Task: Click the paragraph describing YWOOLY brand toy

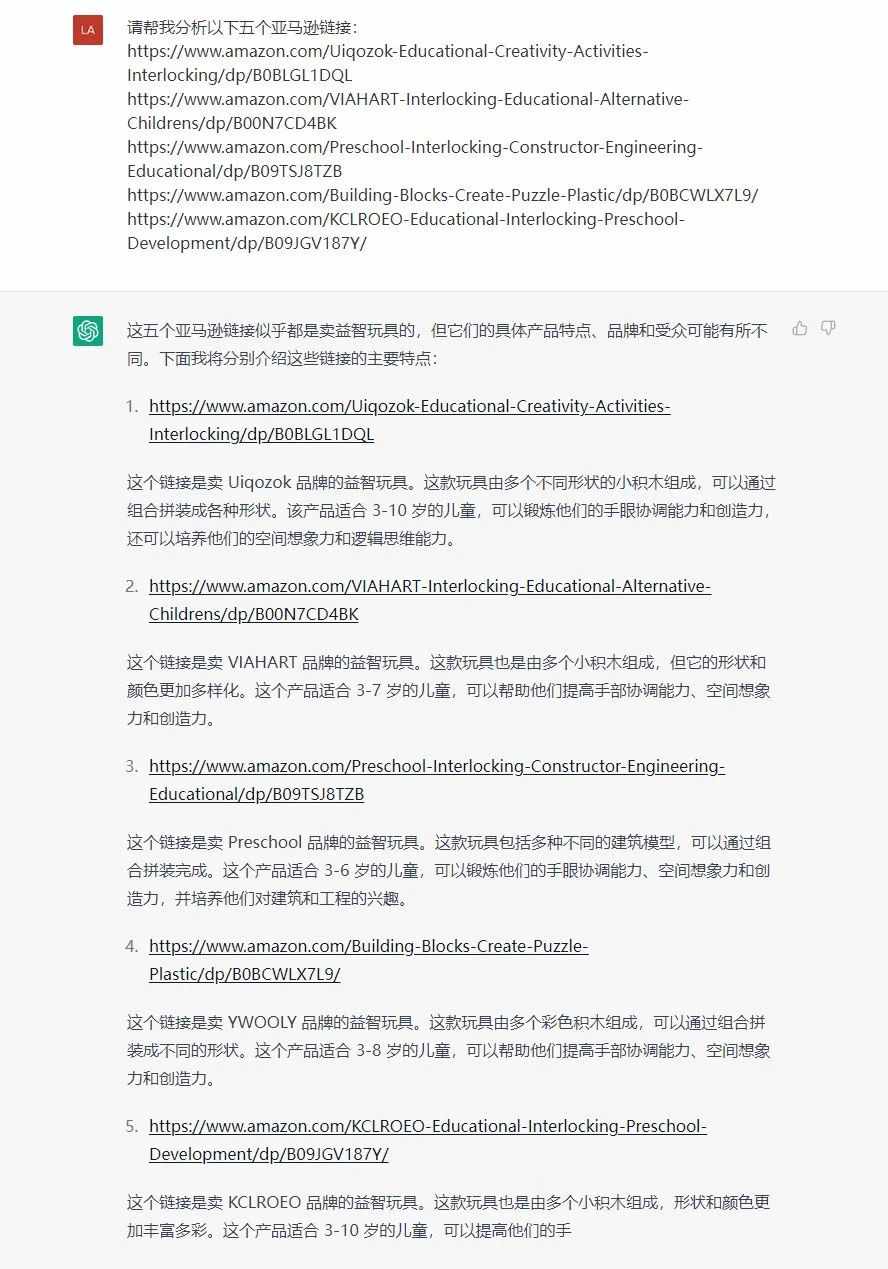Action: point(449,1050)
